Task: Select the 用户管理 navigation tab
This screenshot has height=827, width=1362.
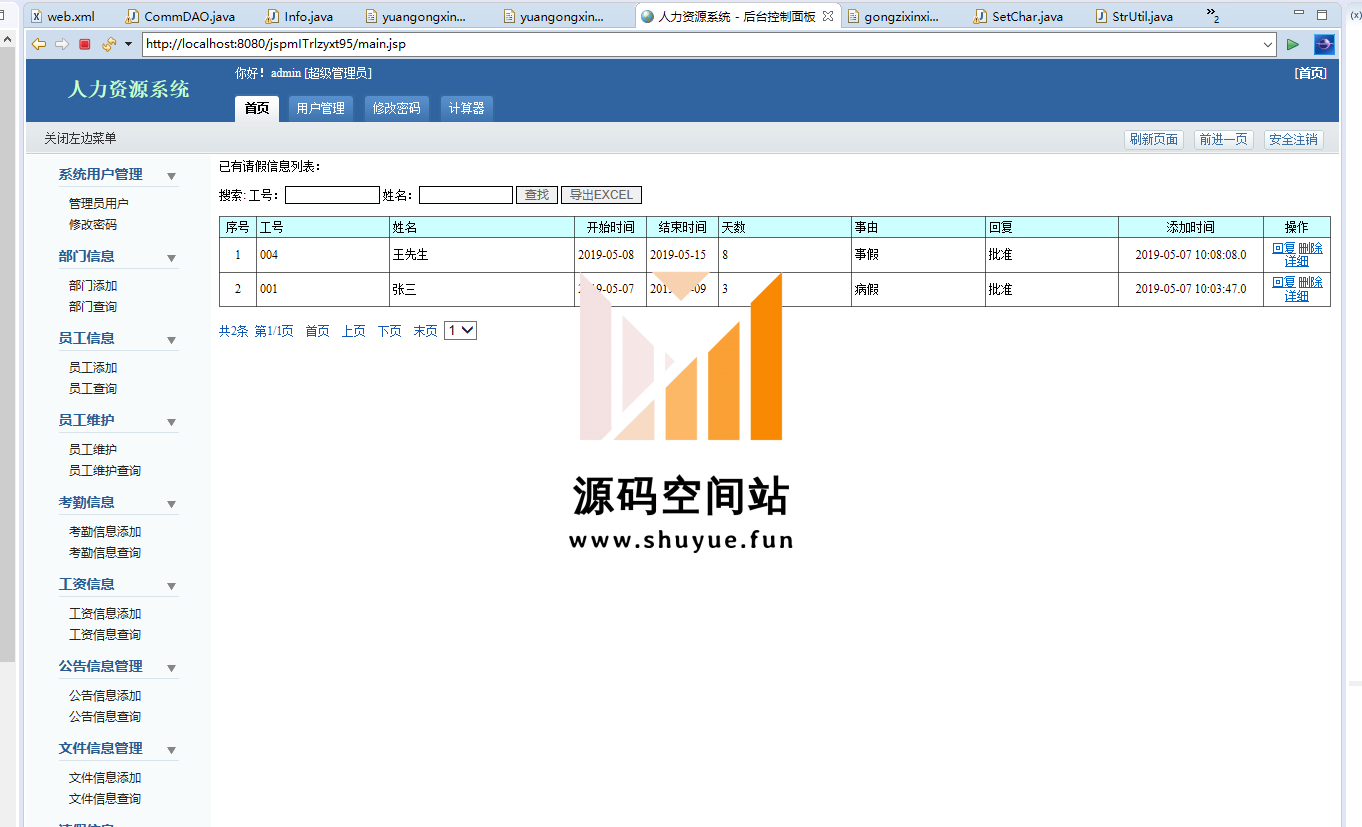Action: (x=320, y=108)
